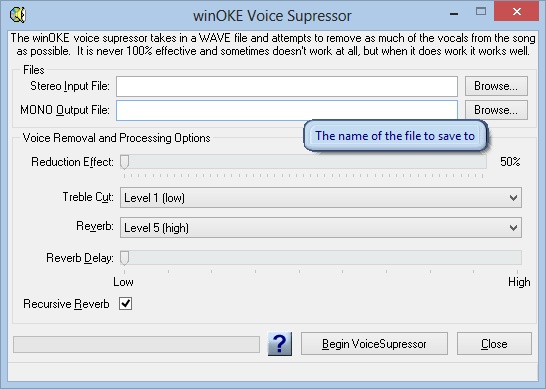The width and height of the screenshot is (546, 389).
Task: Browse for the Stereo Input File
Action: coord(496,86)
